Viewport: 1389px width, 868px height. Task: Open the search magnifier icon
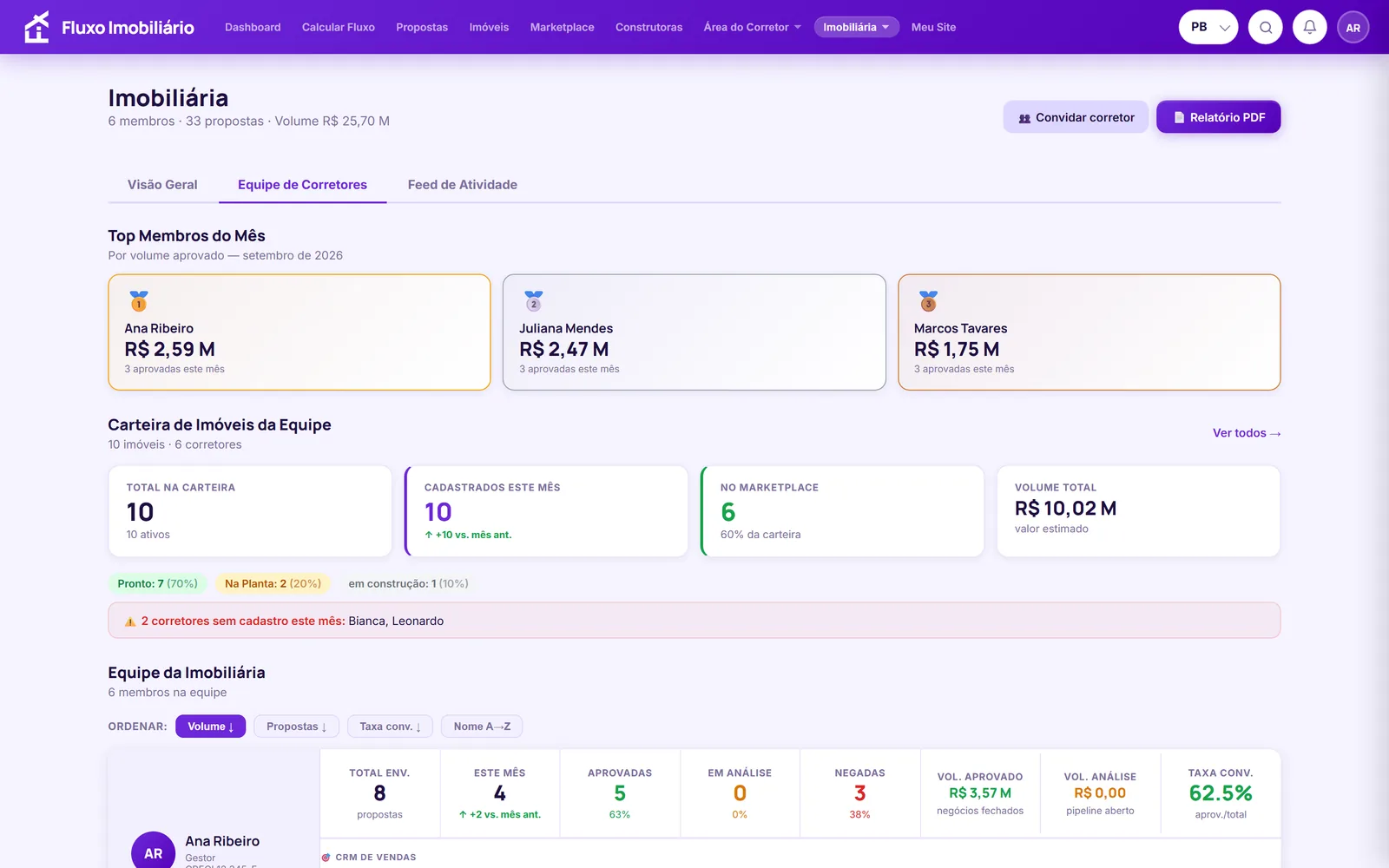click(x=1266, y=27)
